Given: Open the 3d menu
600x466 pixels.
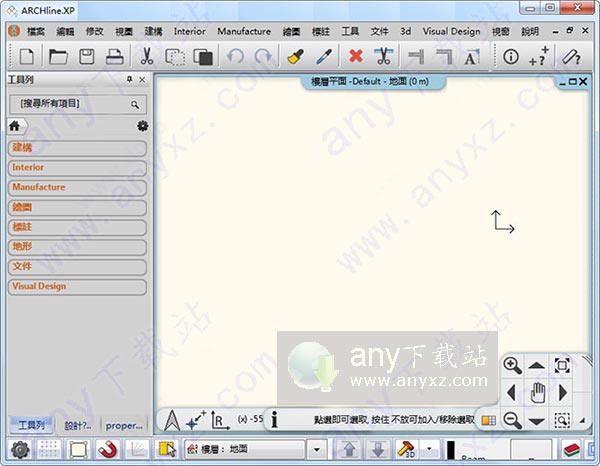Looking at the screenshot, I should (406, 31).
